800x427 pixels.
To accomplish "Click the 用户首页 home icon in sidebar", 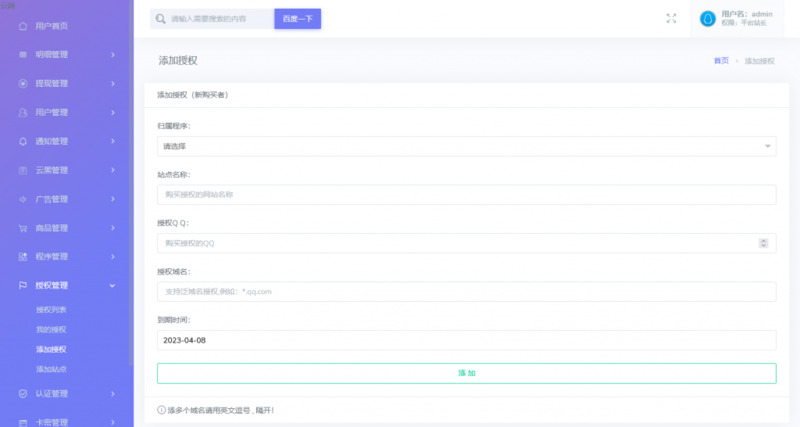I will coord(23,25).
